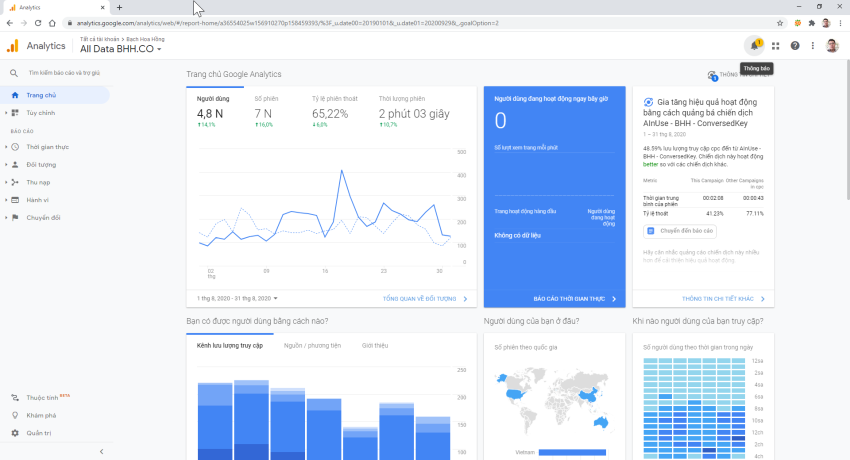Expand Thời gian thực sidebar section
The width and height of the screenshot is (850, 460).
point(6,147)
